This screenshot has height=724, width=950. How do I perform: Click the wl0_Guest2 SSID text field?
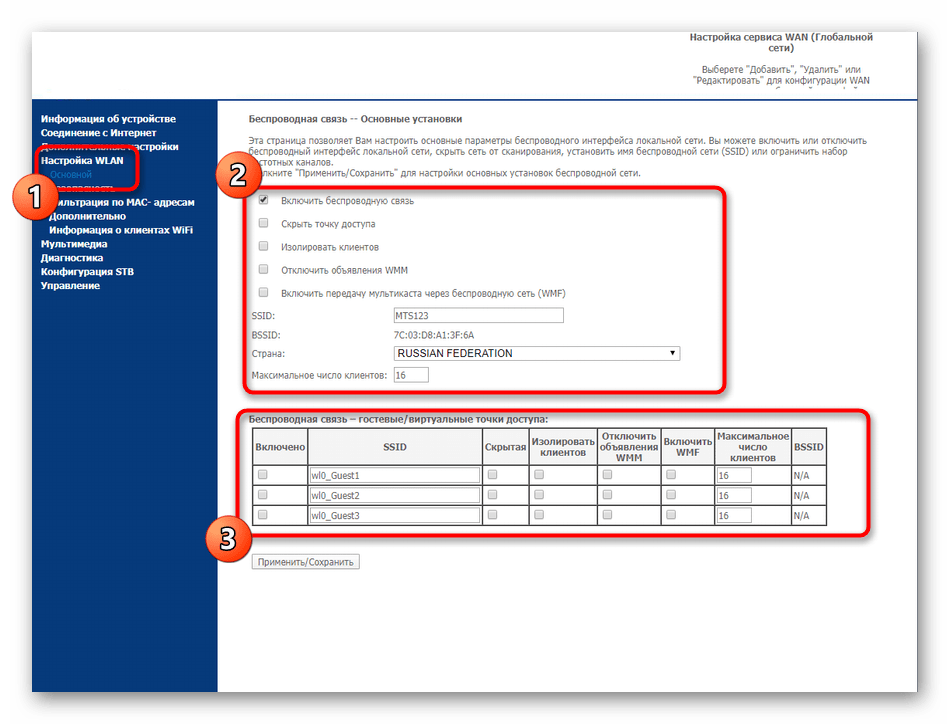click(395, 496)
